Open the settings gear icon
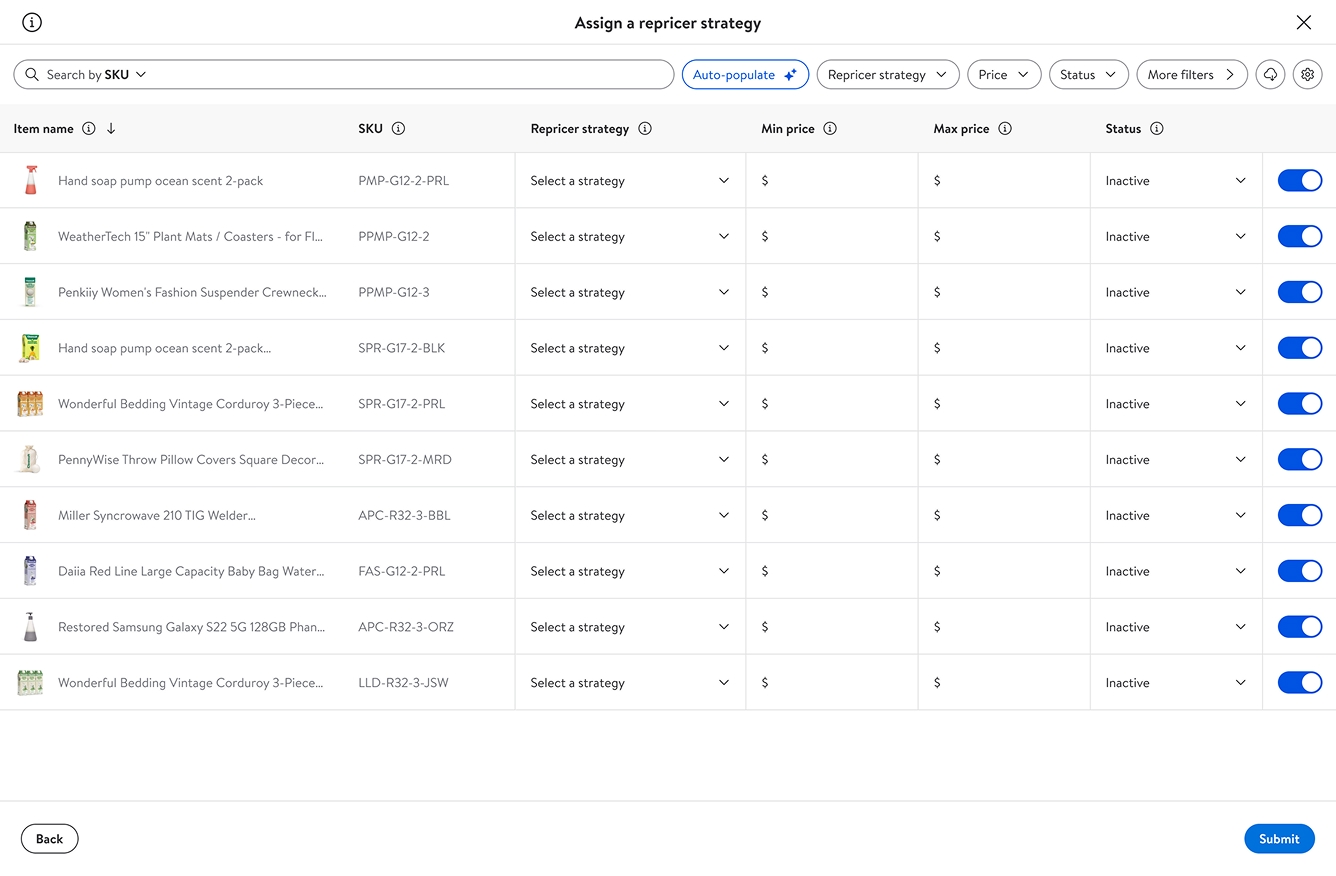 click(x=1307, y=75)
